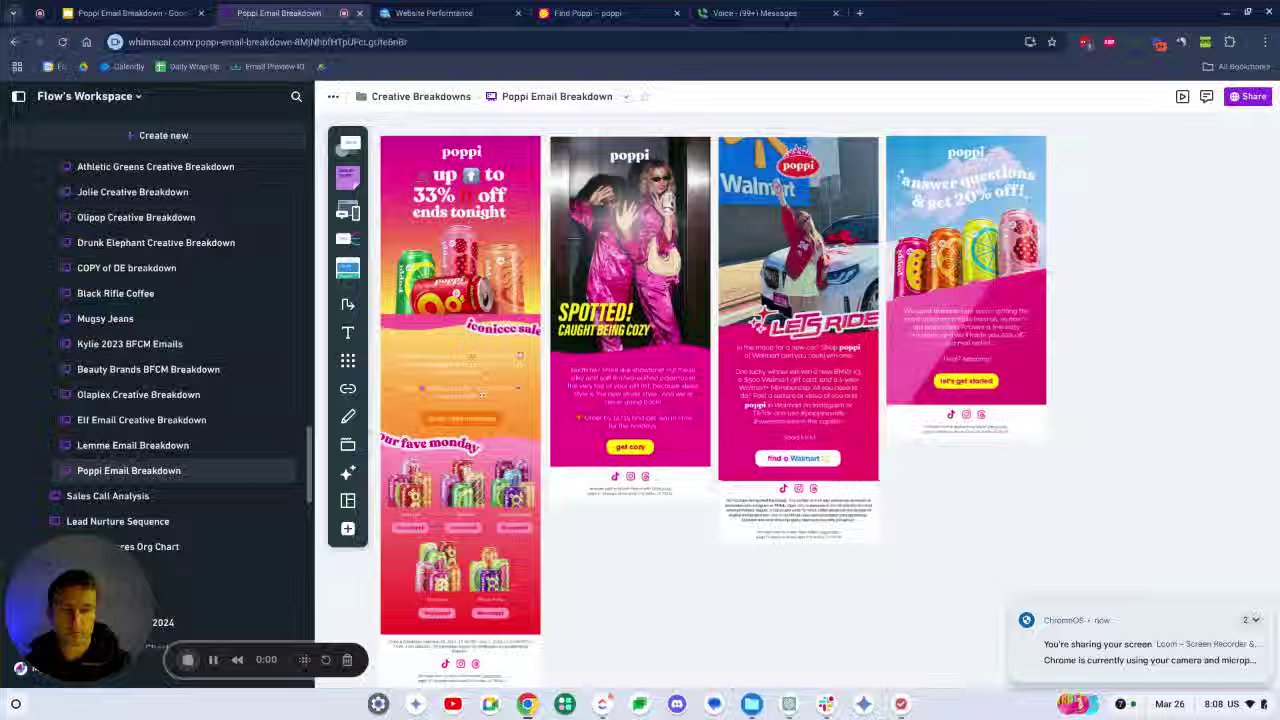Open Lead Nurture Sequence folder
Viewport: 1280px width, 720px height.
coord(117,521)
